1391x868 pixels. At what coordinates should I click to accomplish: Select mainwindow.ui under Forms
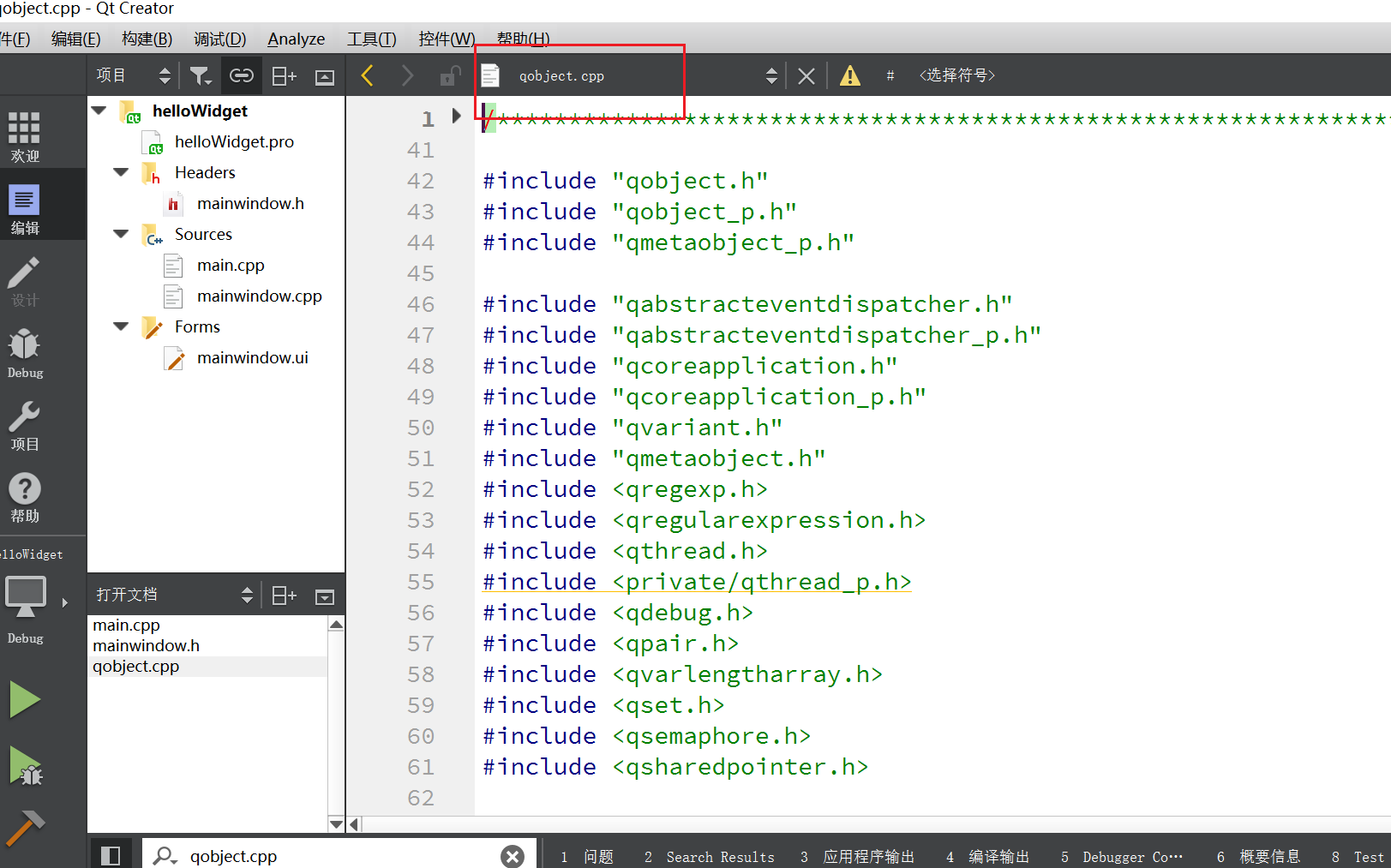[x=252, y=357]
